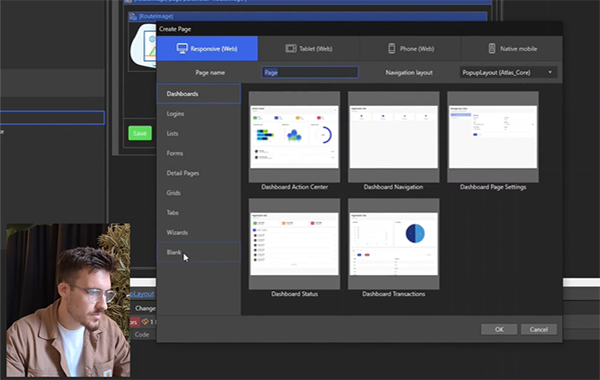Click the Native mobile device icon

click(x=492, y=49)
